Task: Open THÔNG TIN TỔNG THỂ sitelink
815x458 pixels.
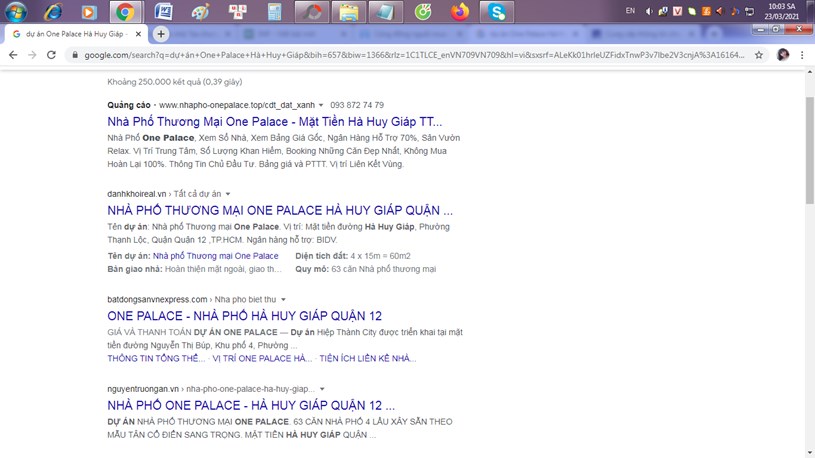Action: click(x=156, y=358)
